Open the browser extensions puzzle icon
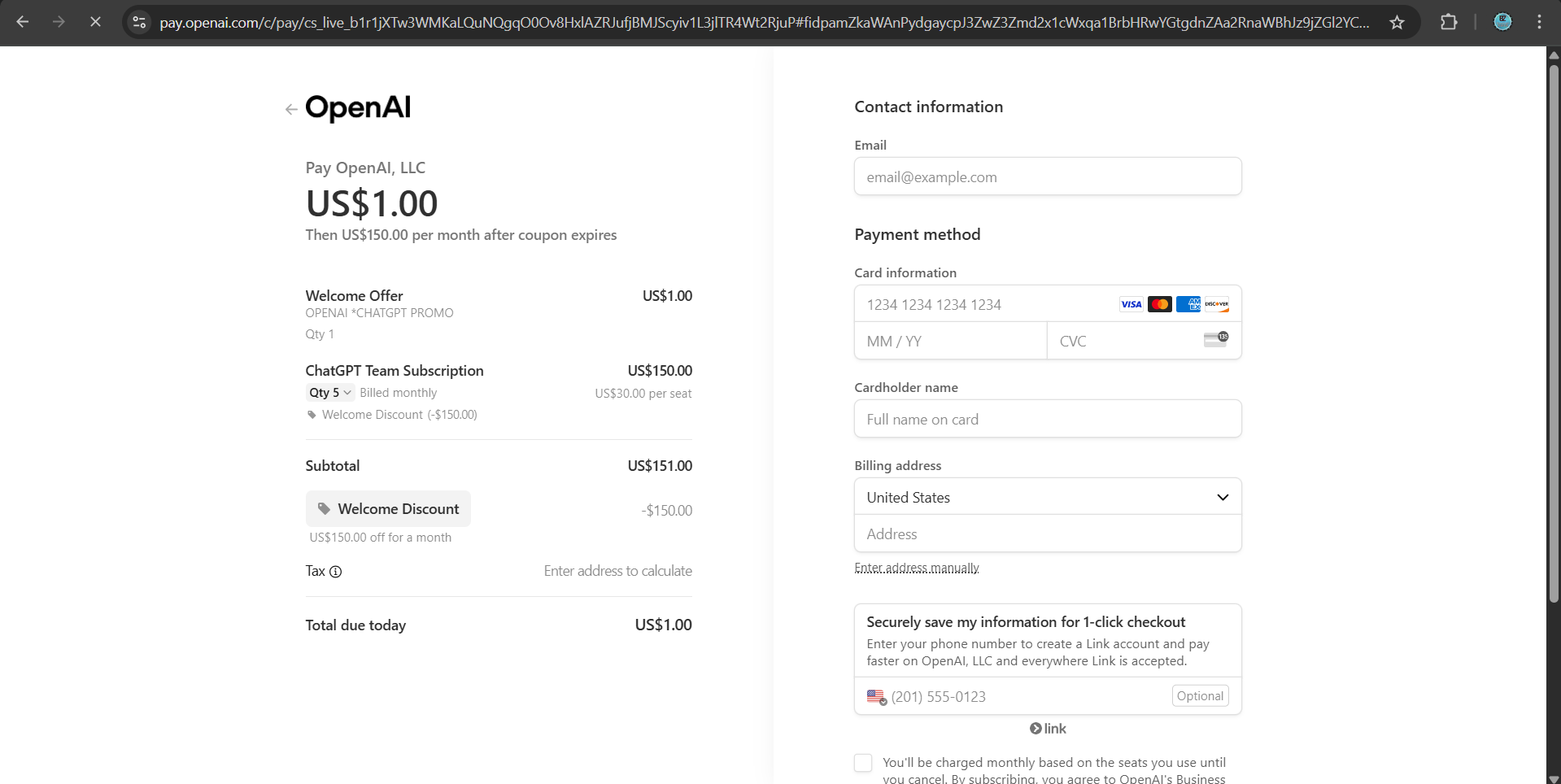Screen dimensions: 1561x784 pyautogui.click(x=1449, y=22)
